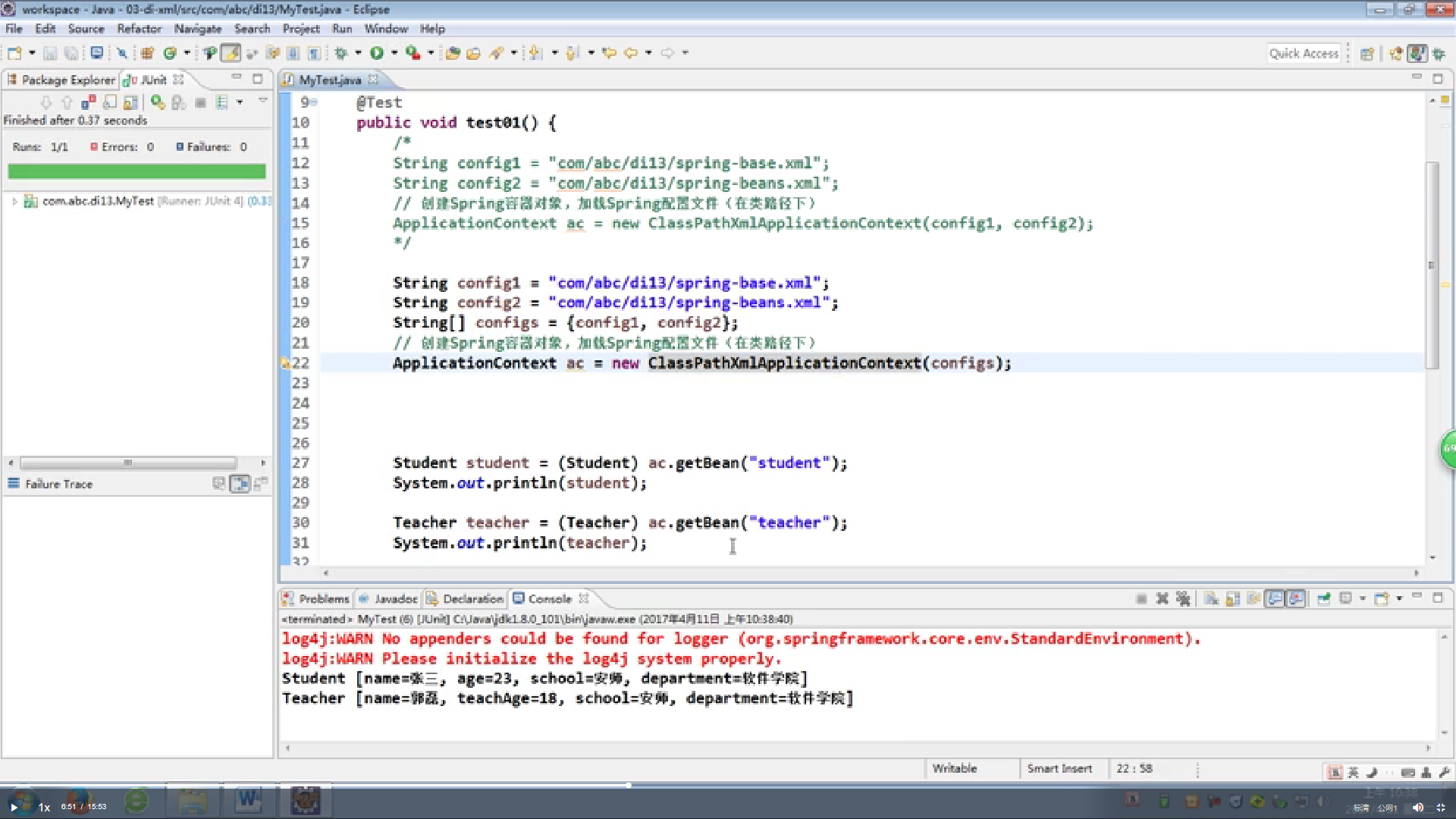This screenshot has width=1456, height=819.
Task: Click Remove Launch X icon in Console
Action: pos(1162,599)
